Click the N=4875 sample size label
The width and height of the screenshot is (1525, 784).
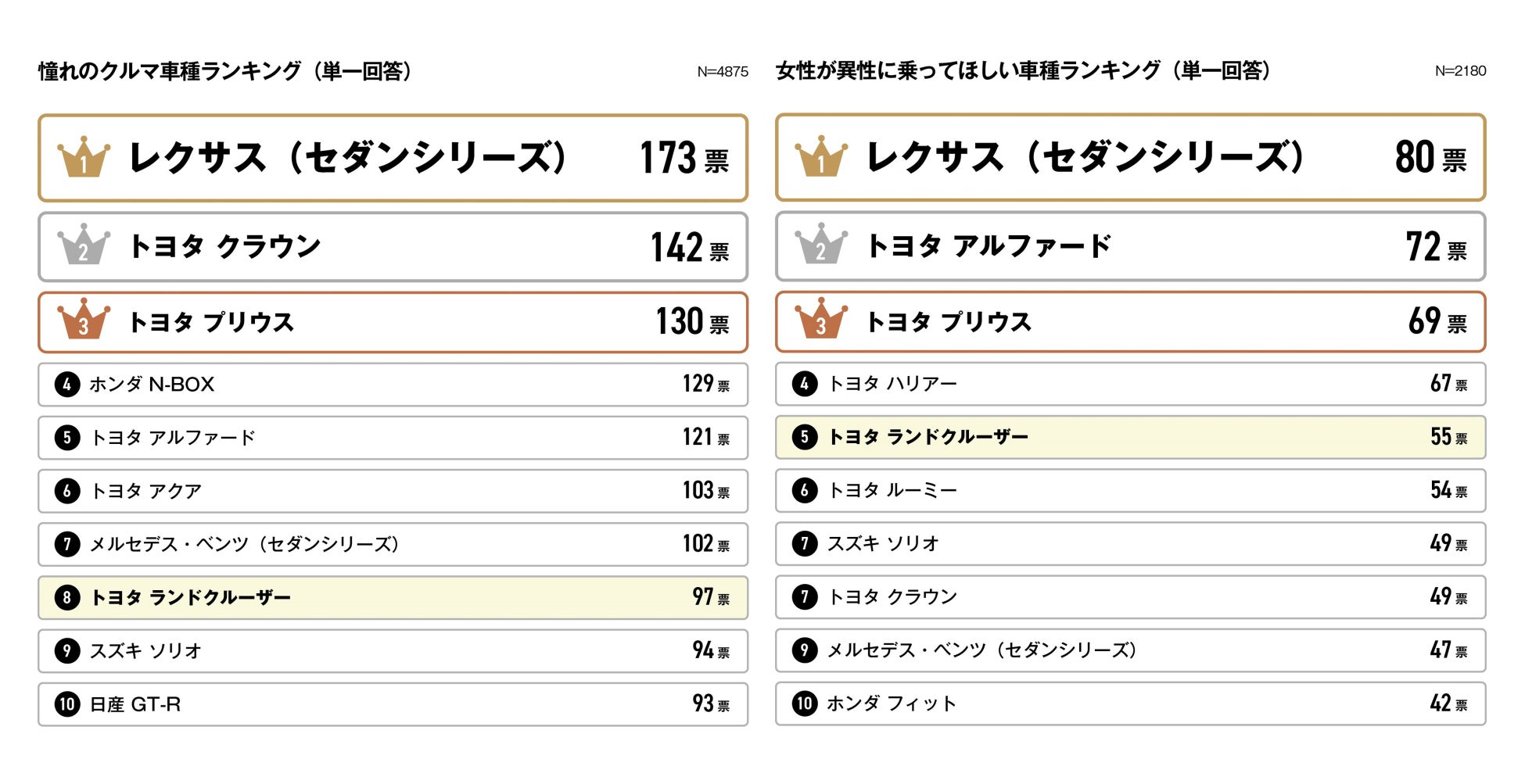[723, 72]
